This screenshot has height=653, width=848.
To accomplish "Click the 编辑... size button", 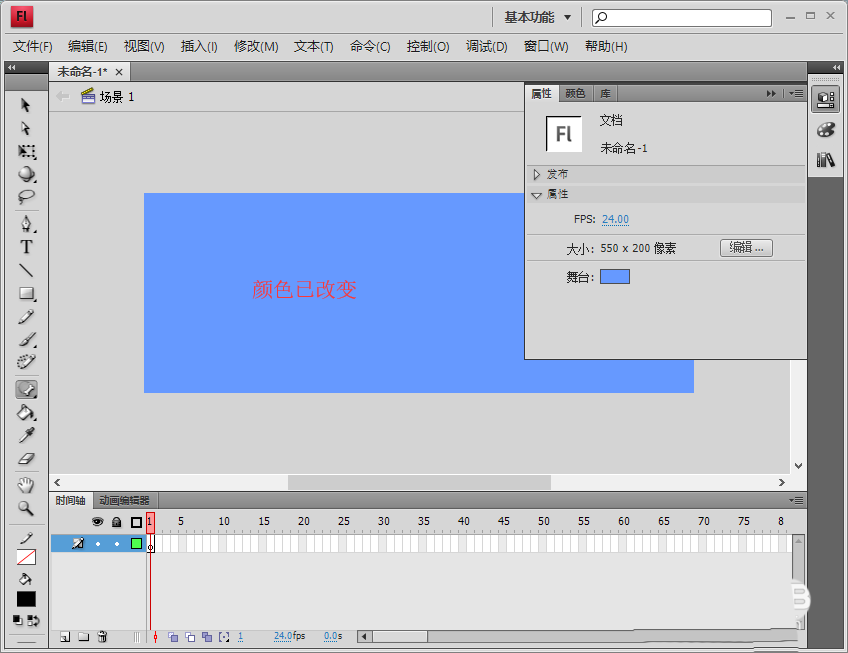I will coord(746,248).
